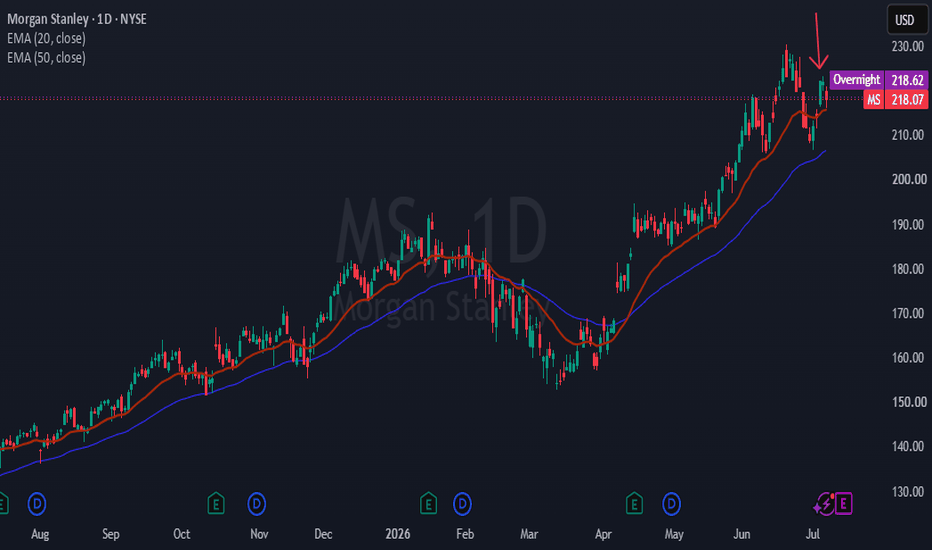Click the 230.00 price axis label
Viewport: 932px width, 550px height.
point(908,46)
